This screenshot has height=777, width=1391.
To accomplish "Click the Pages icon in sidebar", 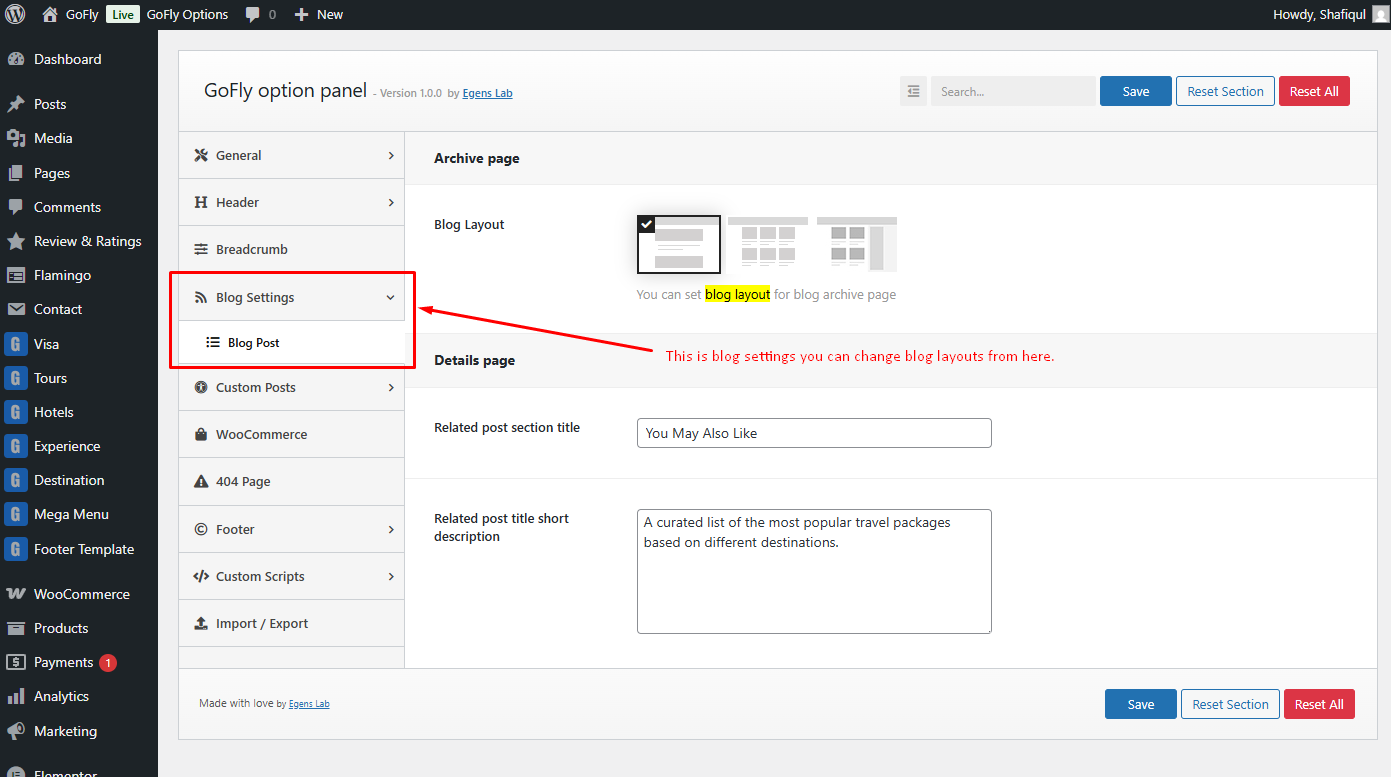I will (x=16, y=173).
